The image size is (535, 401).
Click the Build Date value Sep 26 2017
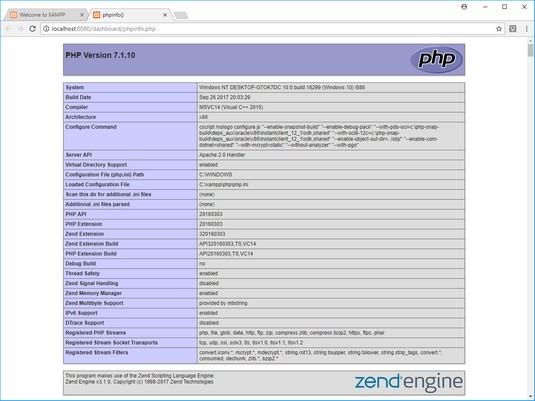click(225, 97)
